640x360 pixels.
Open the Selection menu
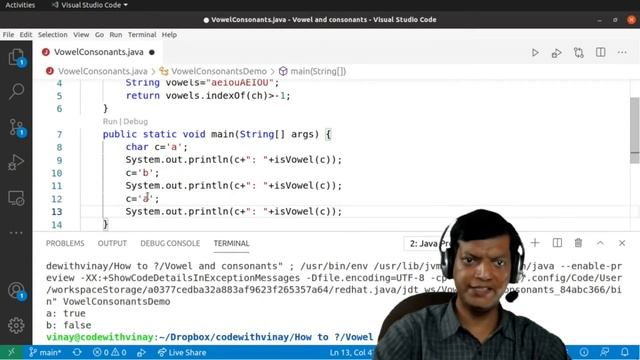(x=53, y=35)
